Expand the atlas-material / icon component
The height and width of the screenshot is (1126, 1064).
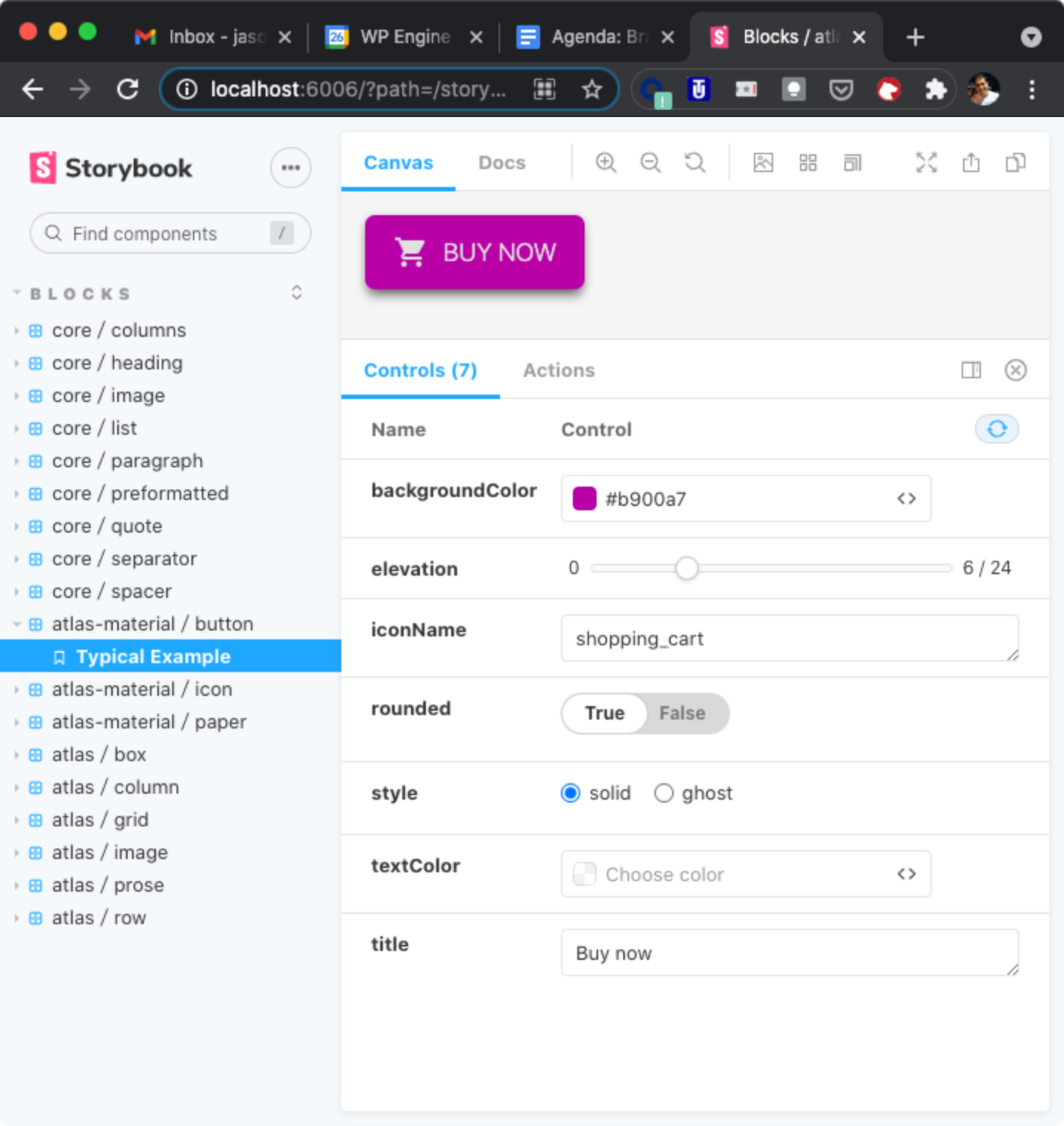point(141,689)
